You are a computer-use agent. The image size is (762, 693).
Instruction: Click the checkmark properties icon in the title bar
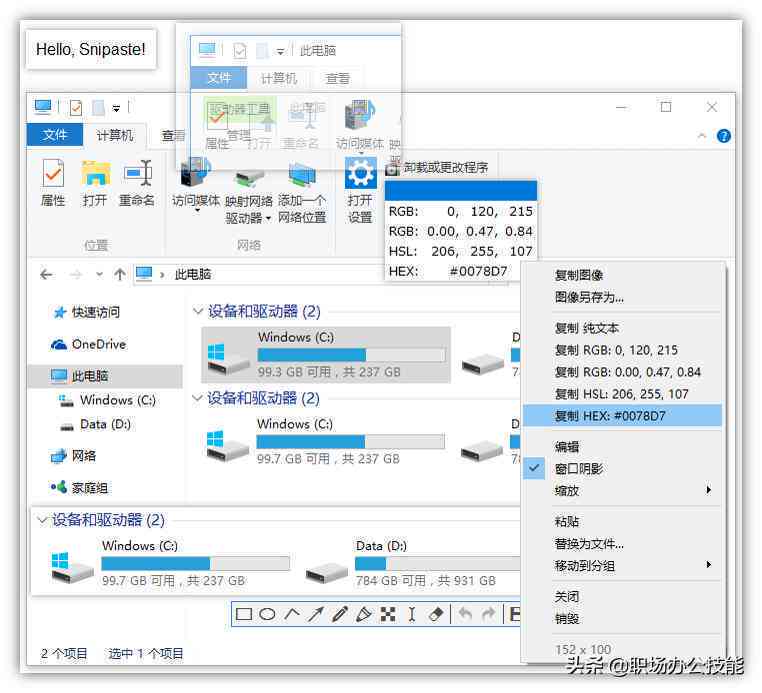tap(76, 107)
